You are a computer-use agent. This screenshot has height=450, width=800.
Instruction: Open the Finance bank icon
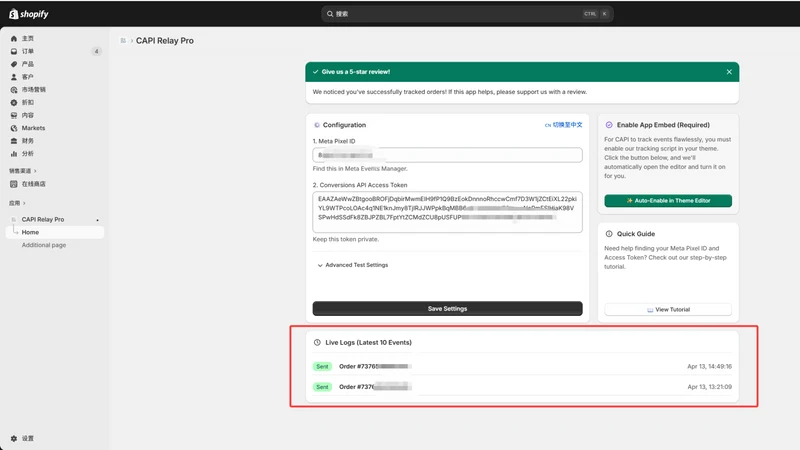click(14, 141)
